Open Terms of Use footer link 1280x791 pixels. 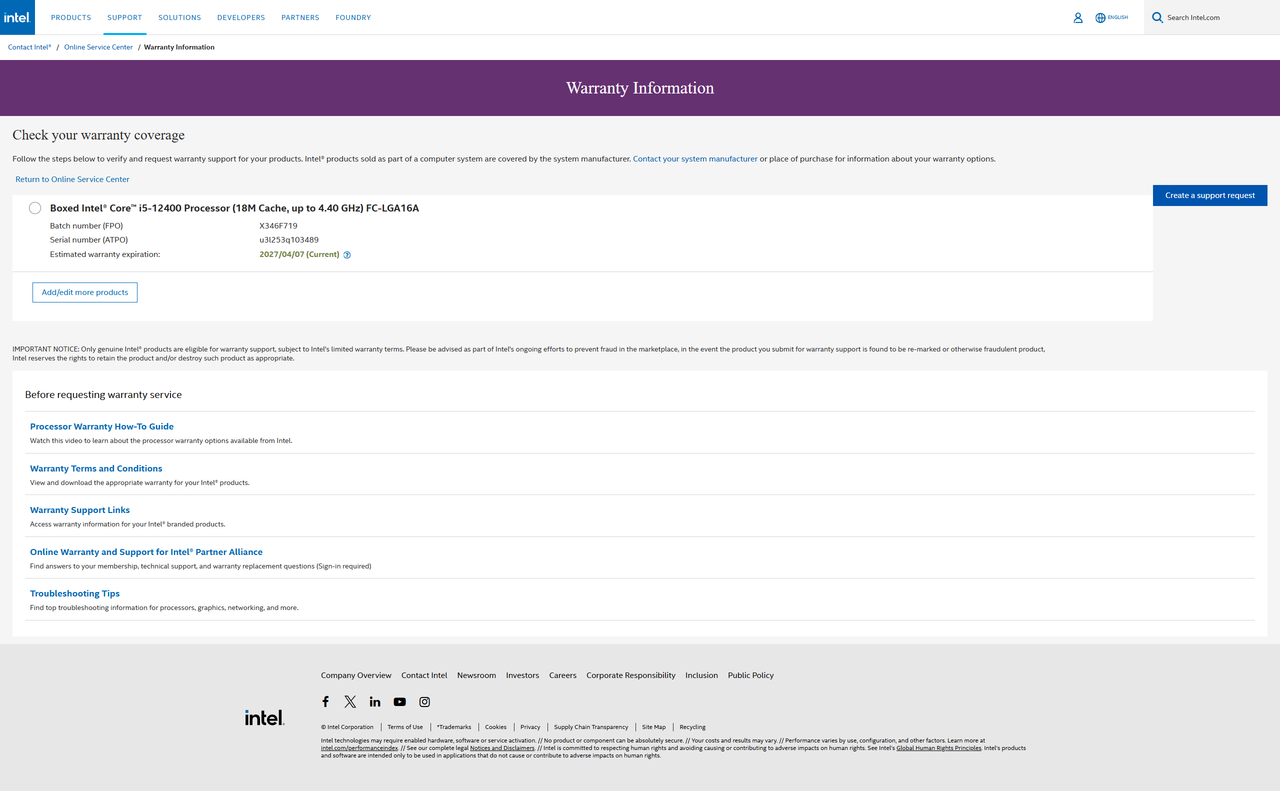[405, 727]
